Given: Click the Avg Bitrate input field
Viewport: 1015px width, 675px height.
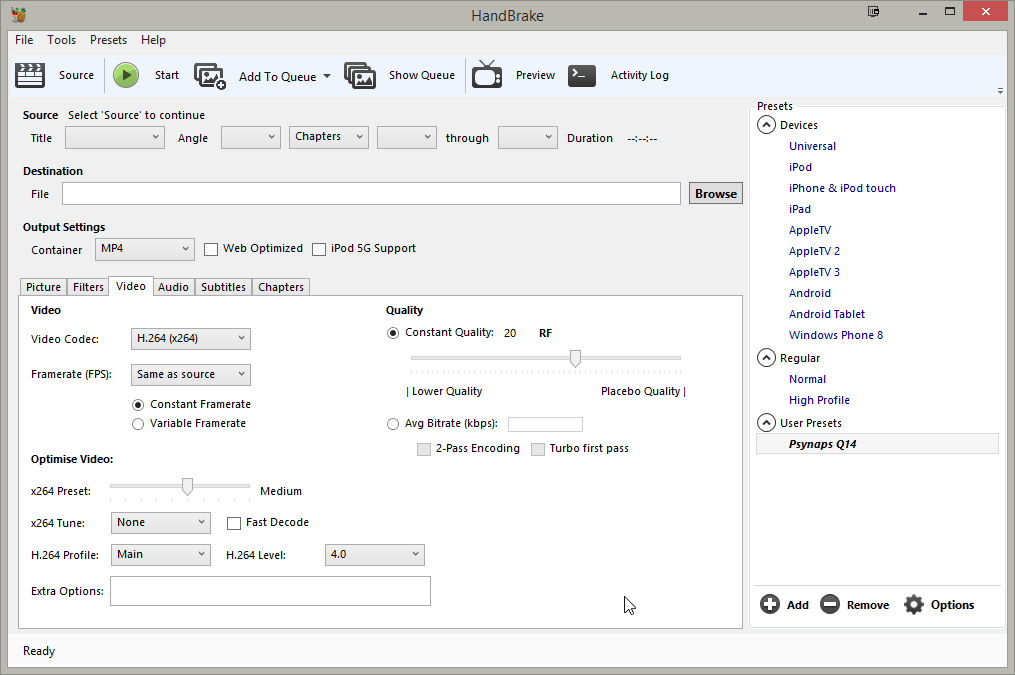Looking at the screenshot, I should (x=546, y=425).
